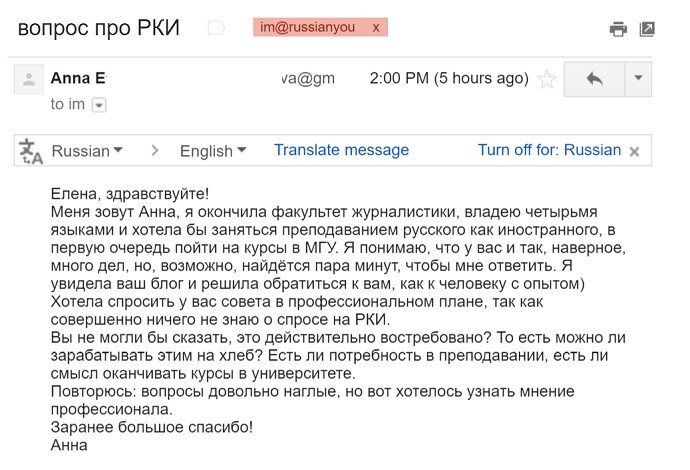Click the sender avatar icon
The height and width of the screenshot is (470, 690).
(x=29, y=80)
